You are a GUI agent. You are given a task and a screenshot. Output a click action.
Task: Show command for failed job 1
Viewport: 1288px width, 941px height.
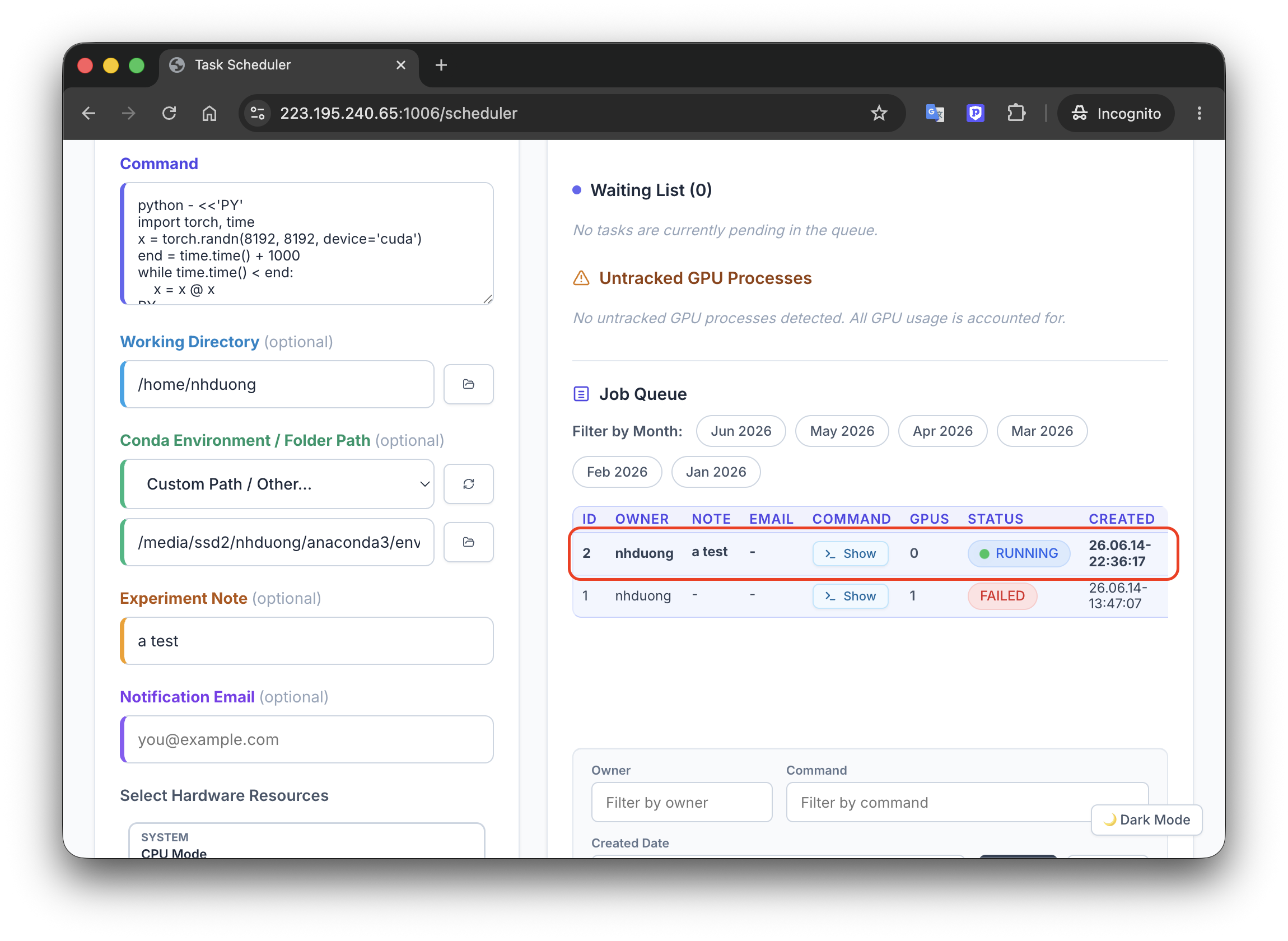(x=850, y=597)
